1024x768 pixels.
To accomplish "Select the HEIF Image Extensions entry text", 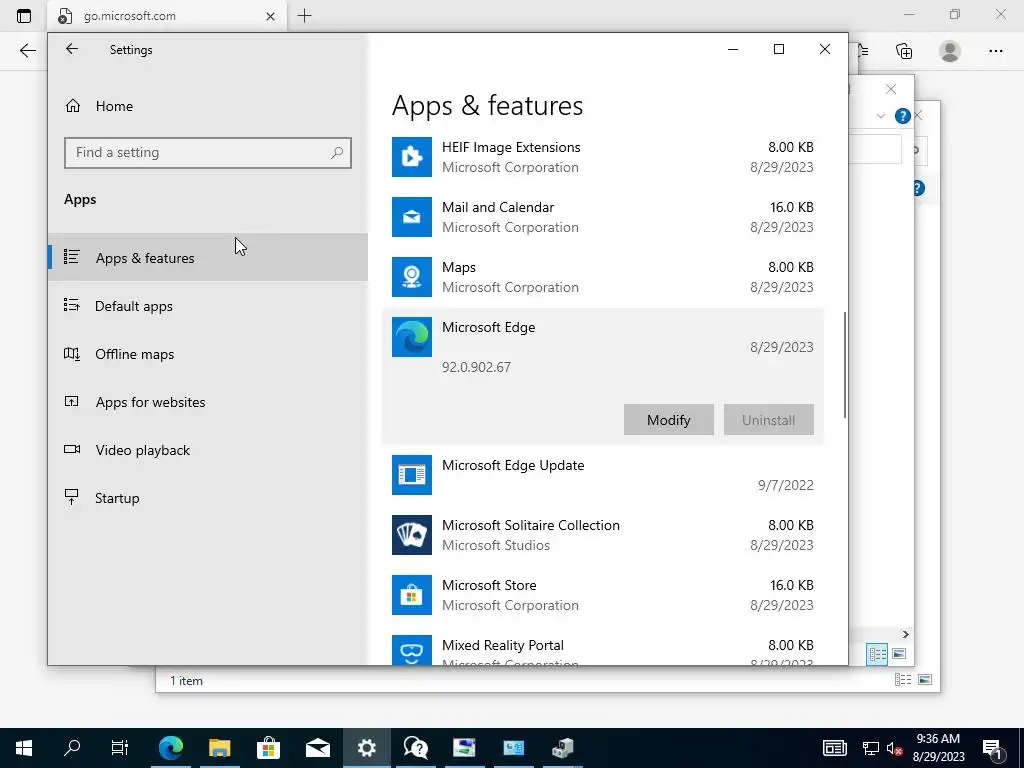I will point(511,147).
